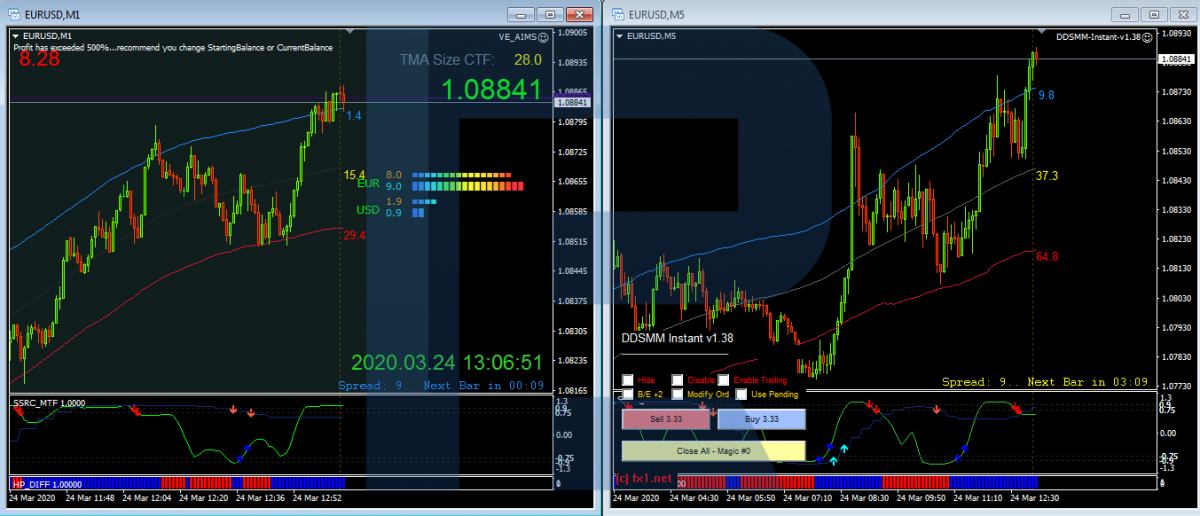Click the EURUSD,M5 window chart icon

pyautogui.click(x=617, y=14)
